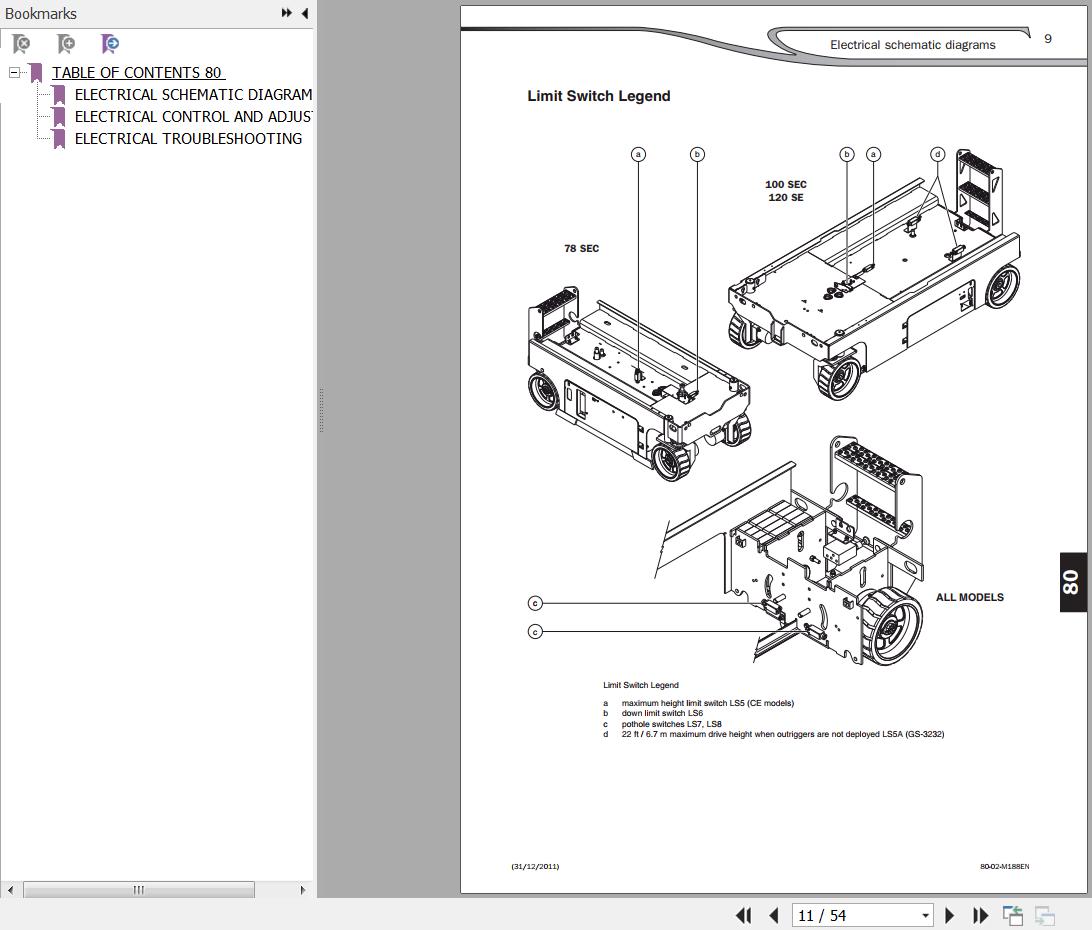This screenshot has width=1092, height=930.
Task: Click the document code 80-02-M188EN
Action: tap(1004, 867)
